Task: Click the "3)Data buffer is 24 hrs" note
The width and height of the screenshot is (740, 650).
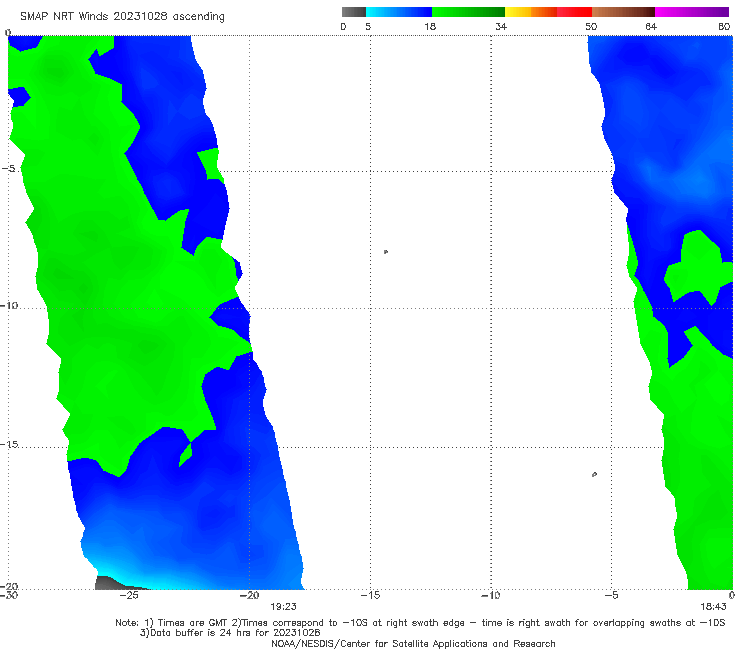Action: tap(230, 633)
